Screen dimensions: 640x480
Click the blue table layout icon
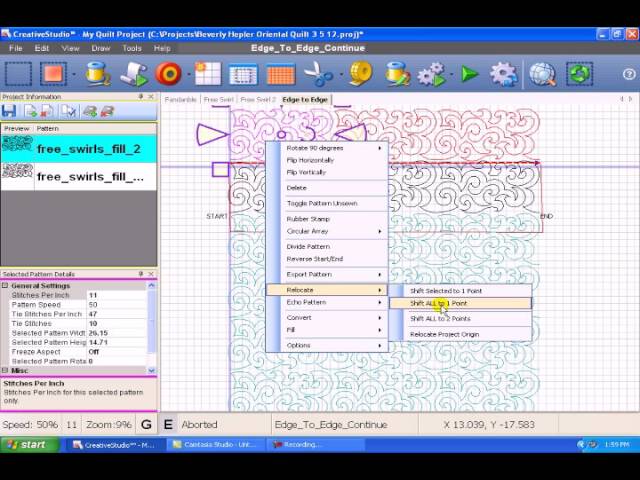point(243,75)
